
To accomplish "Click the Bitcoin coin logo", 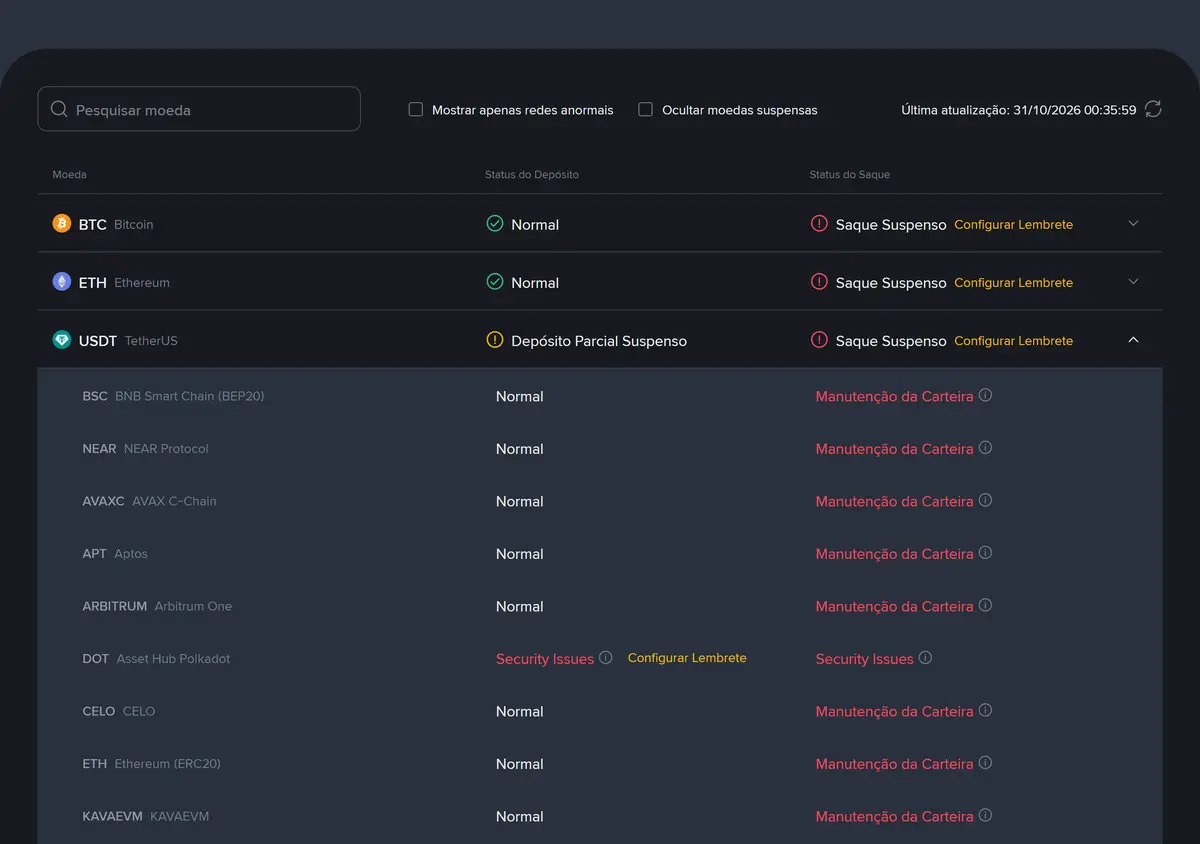I will click(x=62, y=224).
